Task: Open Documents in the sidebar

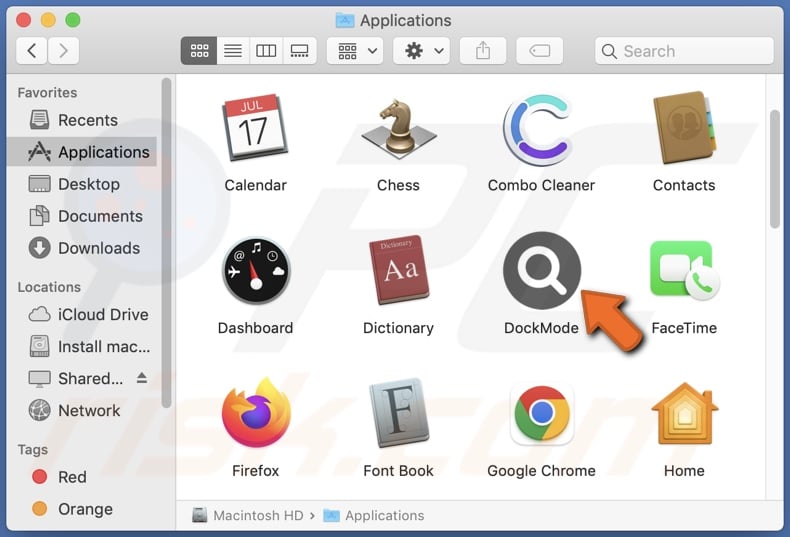Action: 83,216
